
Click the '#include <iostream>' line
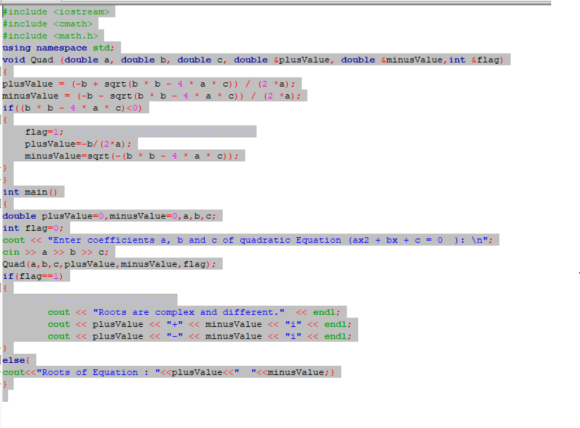[x=56, y=12]
